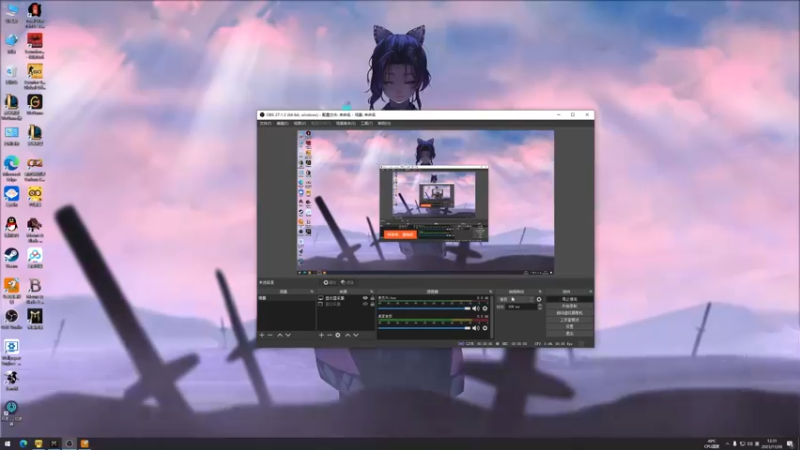Pop out the Controls panel dock icon
Screen dimensions: 800x450
[590, 292]
